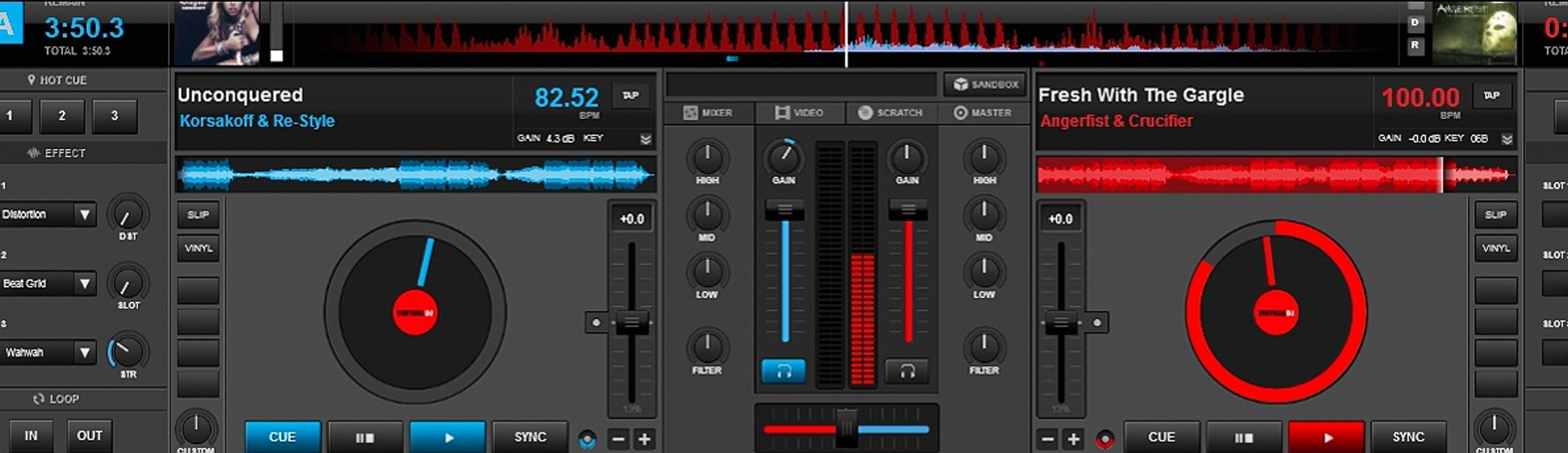
Task: Toggle right deck SLIP mode
Action: (x=1496, y=215)
